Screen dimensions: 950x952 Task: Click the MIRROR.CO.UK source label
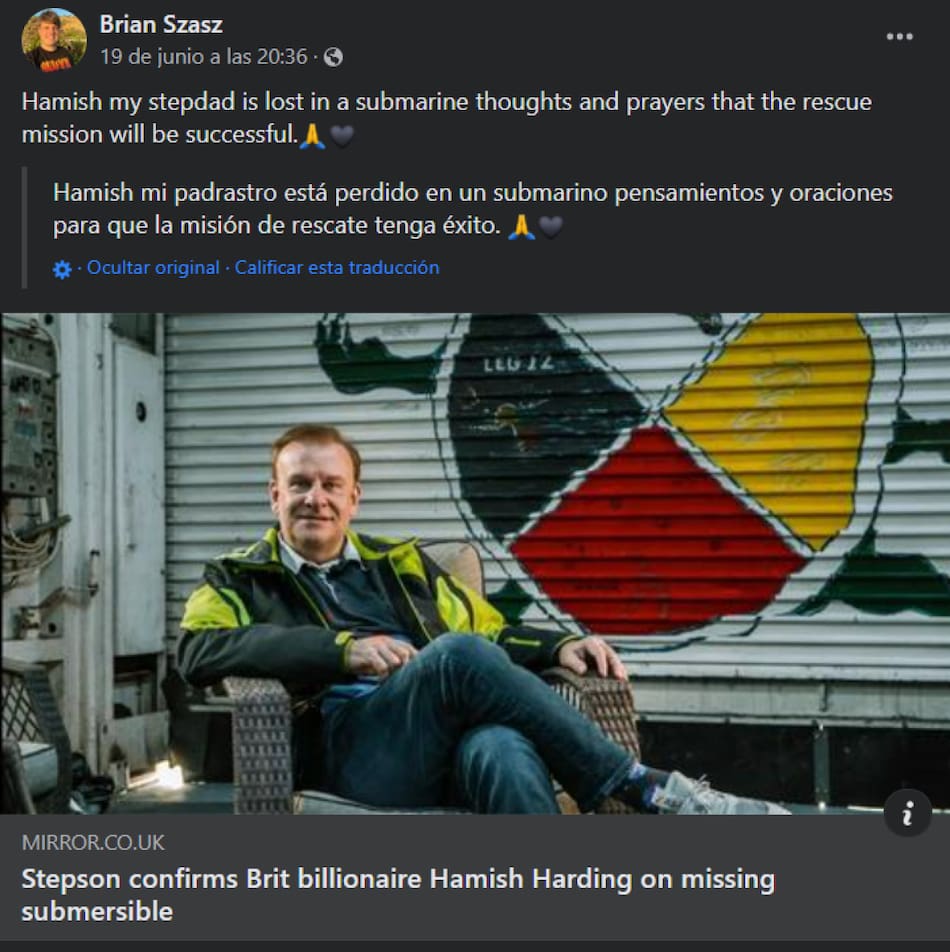click(93, 842)
